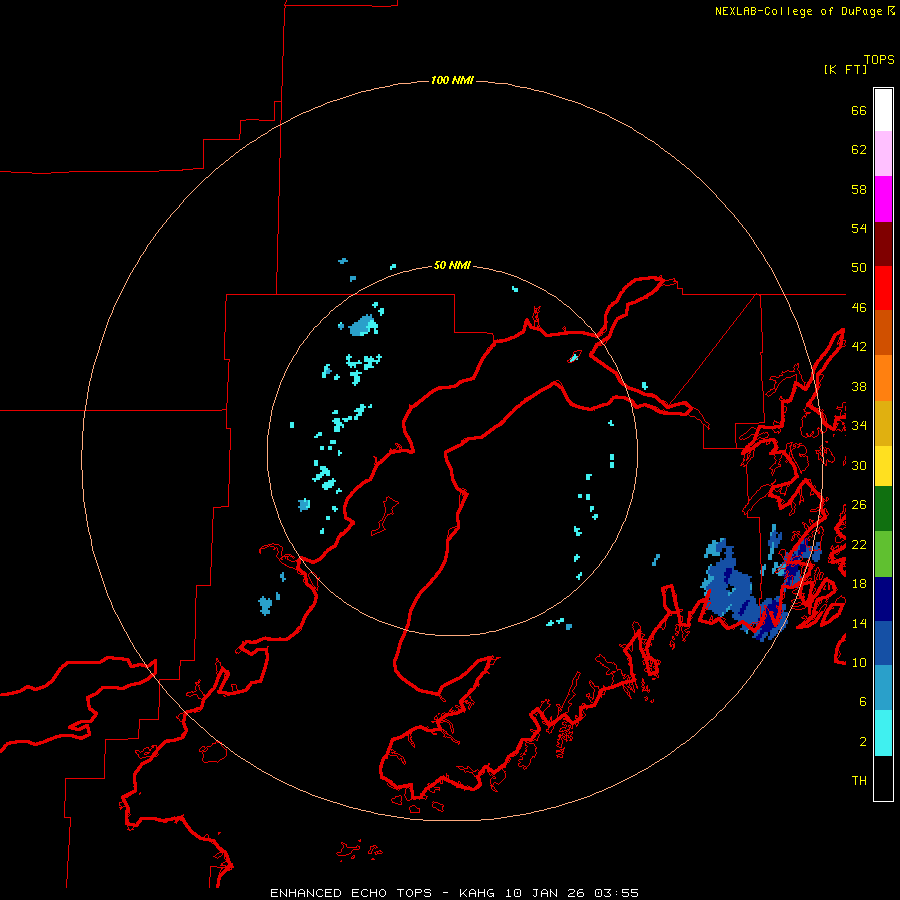Click the TH threshold label on legend

pyautogui.click(x=859, y=781)
